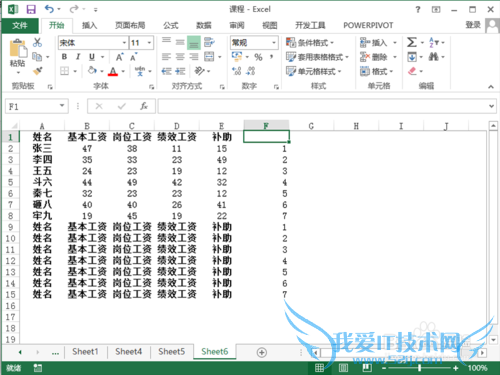Align cell text left

[x=166, y=57]
